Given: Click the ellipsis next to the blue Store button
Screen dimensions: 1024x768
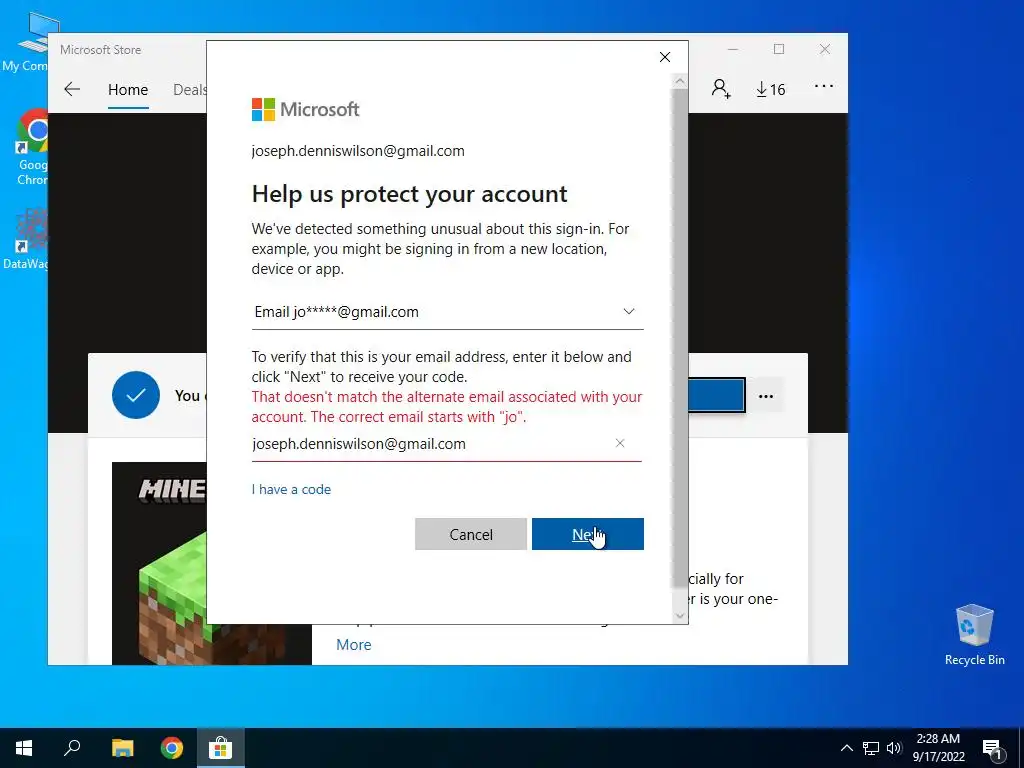Looking at the screenshot, I should coord(766,396).
